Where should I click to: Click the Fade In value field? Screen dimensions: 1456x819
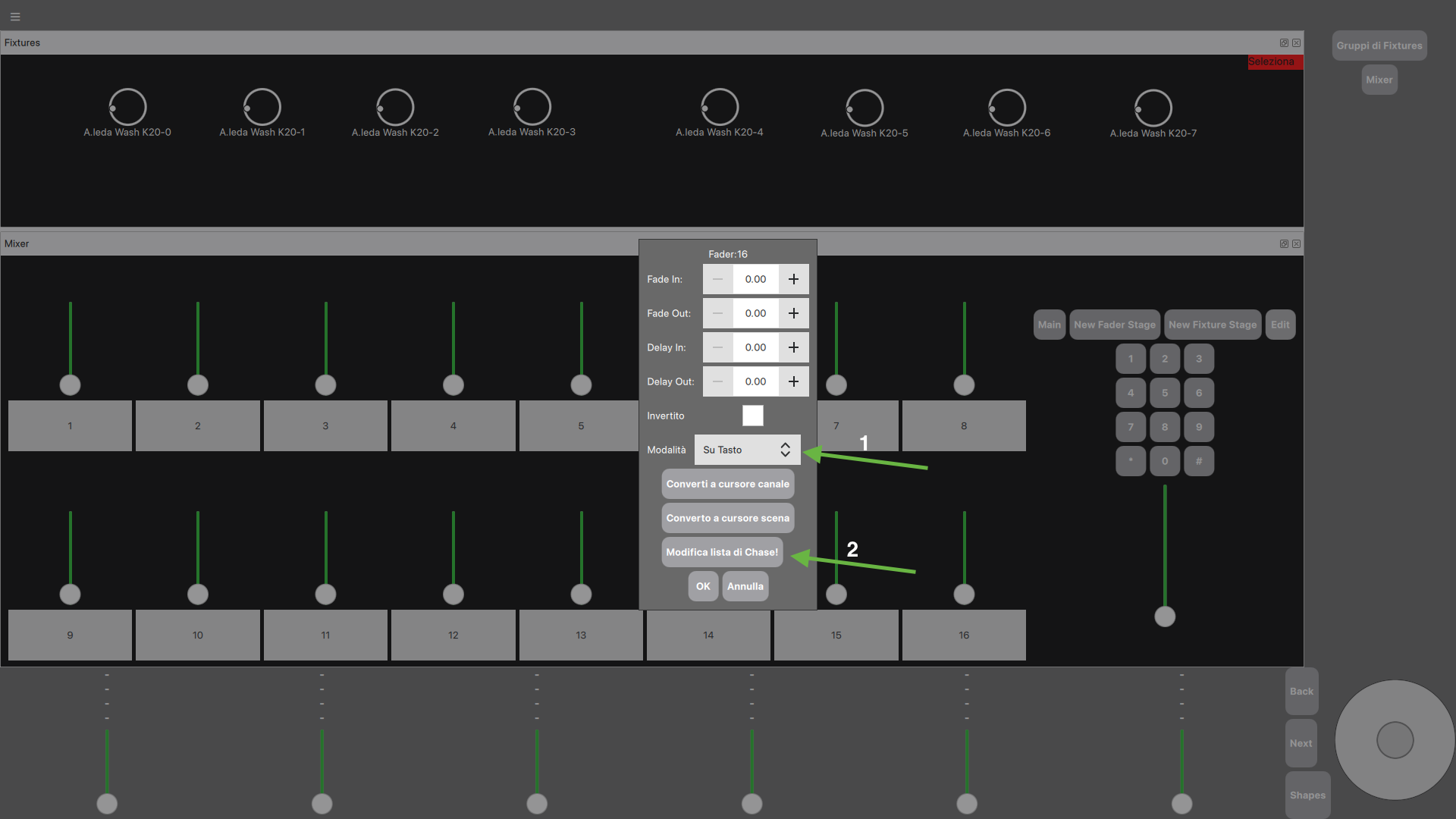pos(755,279)
